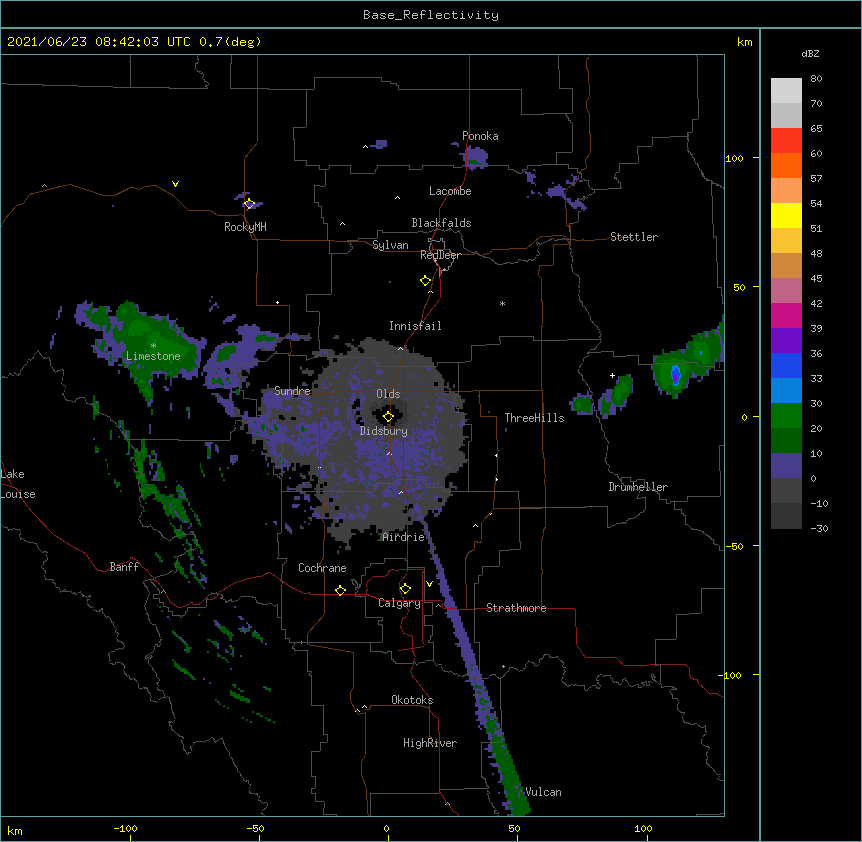Click the HighRiver label
The image size is (862, 842).
coord(430,743)
